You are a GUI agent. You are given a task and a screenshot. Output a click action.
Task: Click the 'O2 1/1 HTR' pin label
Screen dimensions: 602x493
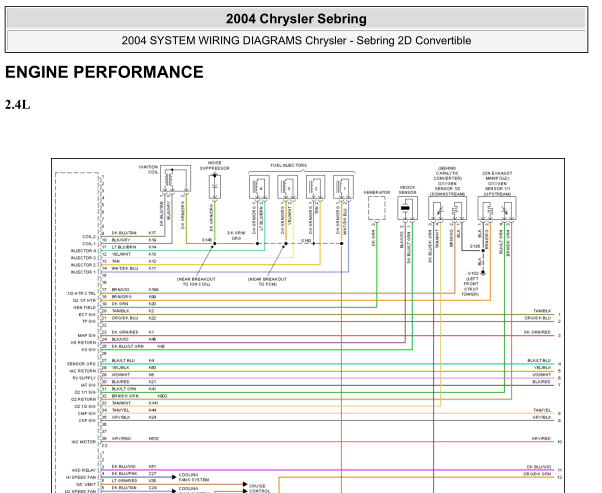(84, 300)
